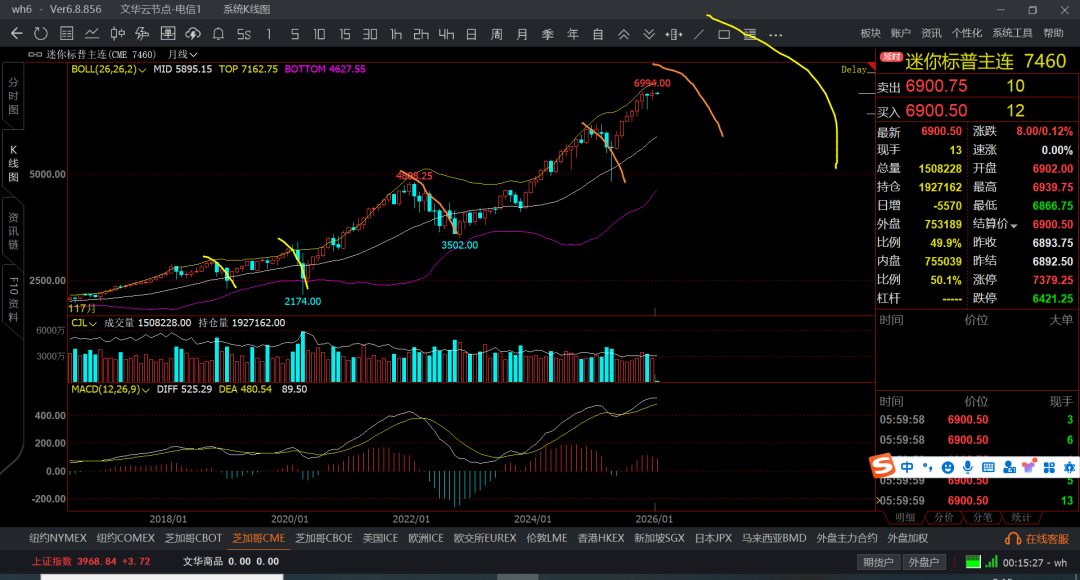Click the signal strength bars icon
Viewport: 1080px width, 580px height.
[x=991, y=562]
